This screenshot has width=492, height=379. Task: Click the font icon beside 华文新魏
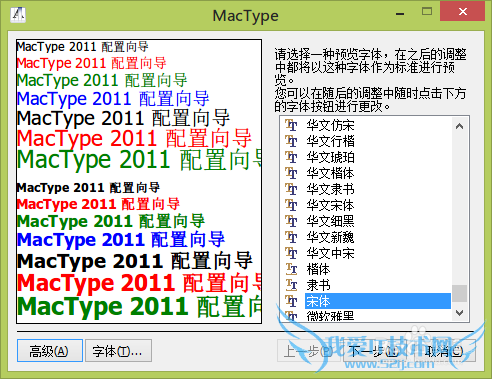coord(291,237)
